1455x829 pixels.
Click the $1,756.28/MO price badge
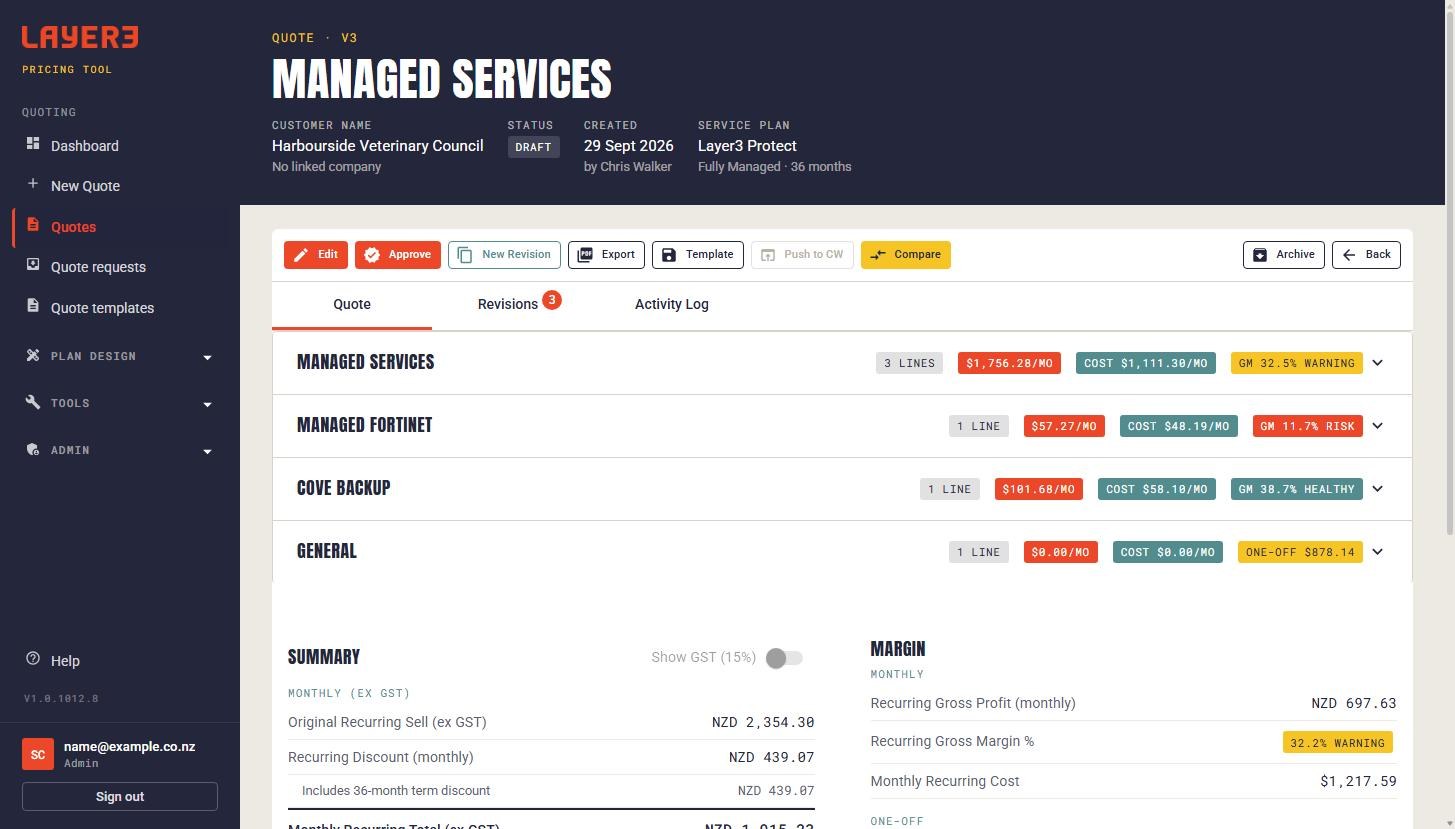[x=1009, y=363]
